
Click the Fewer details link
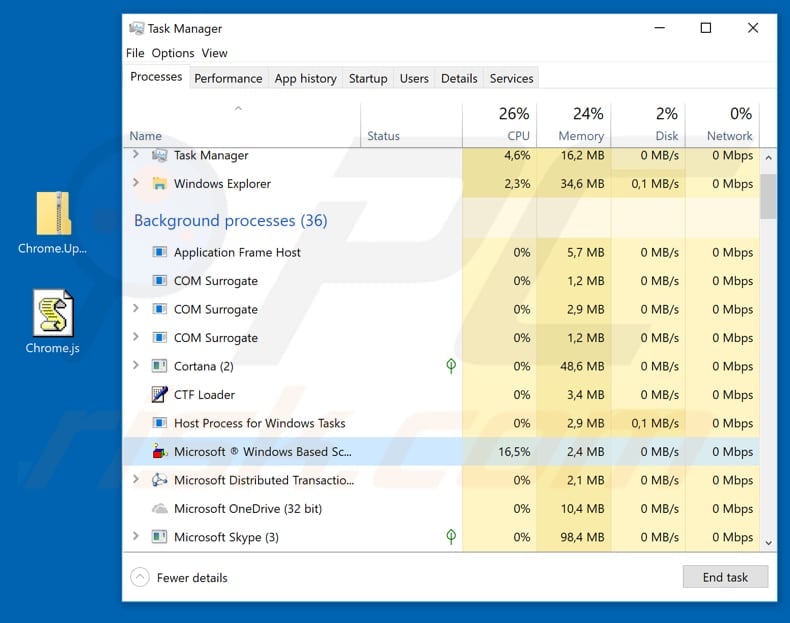click(192, 578)
